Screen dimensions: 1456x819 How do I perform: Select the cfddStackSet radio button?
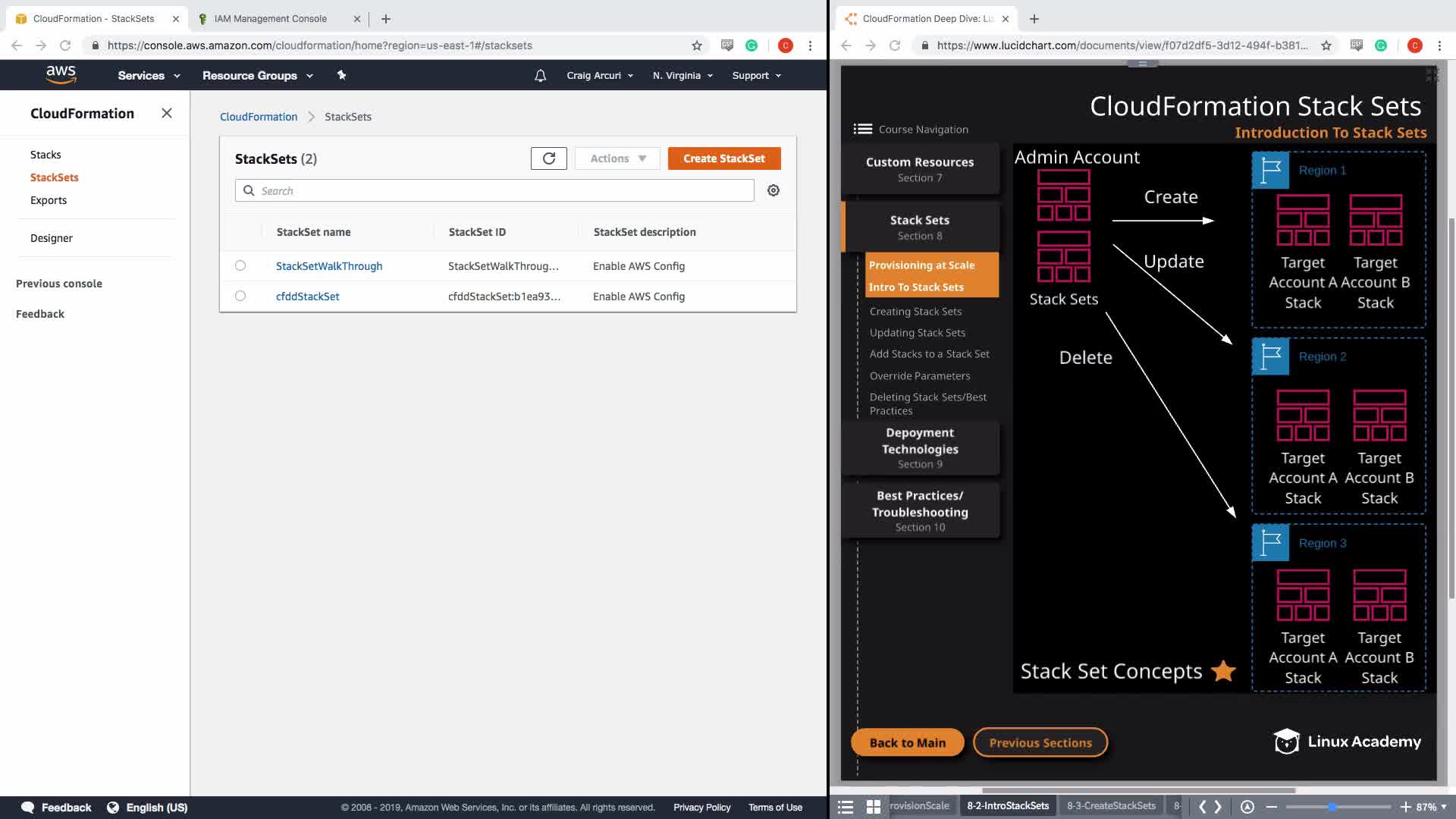point(240,296)
